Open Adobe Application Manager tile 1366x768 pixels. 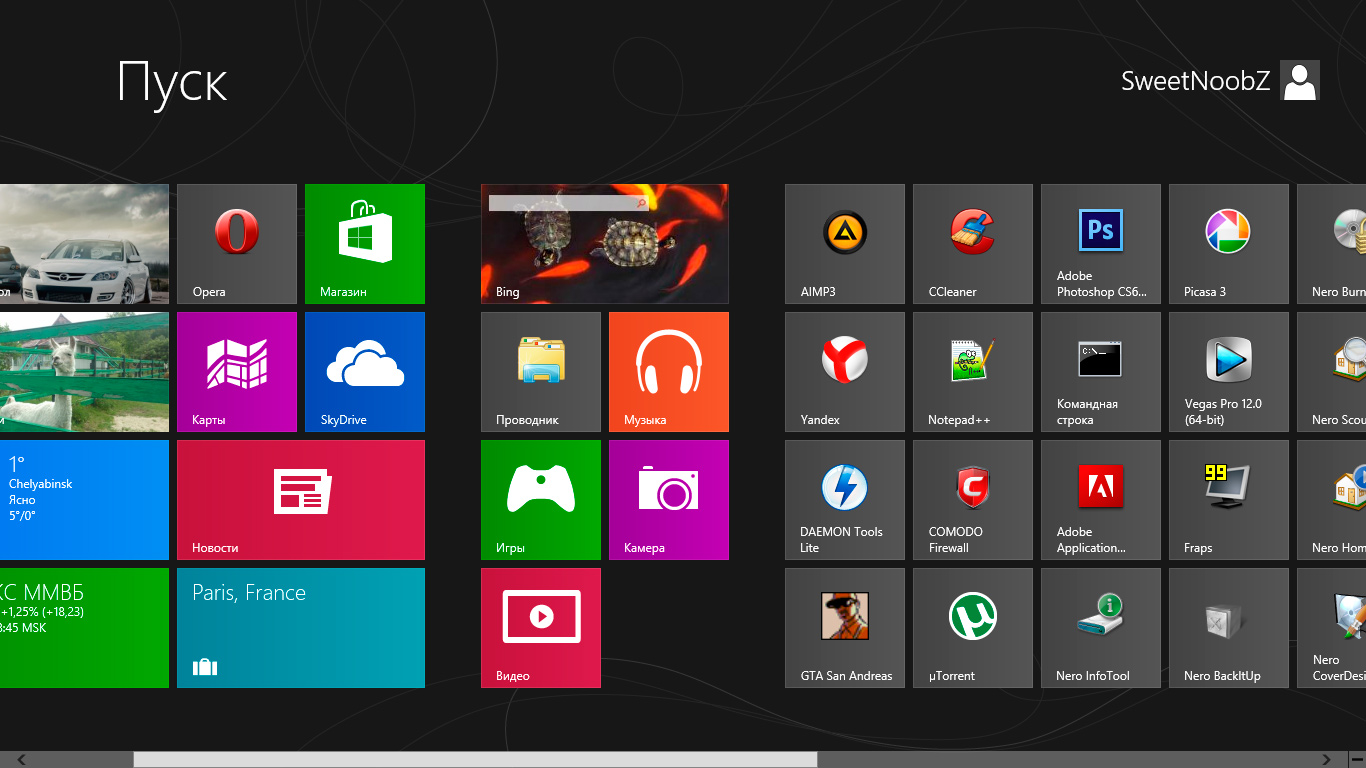(x=1101, y=500)
